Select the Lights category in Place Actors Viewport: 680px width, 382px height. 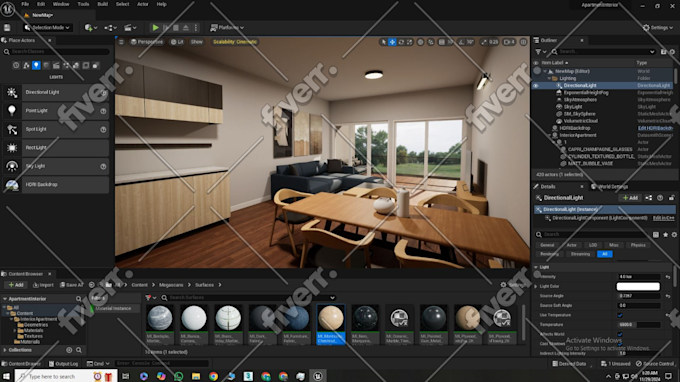tap(36, 65)
